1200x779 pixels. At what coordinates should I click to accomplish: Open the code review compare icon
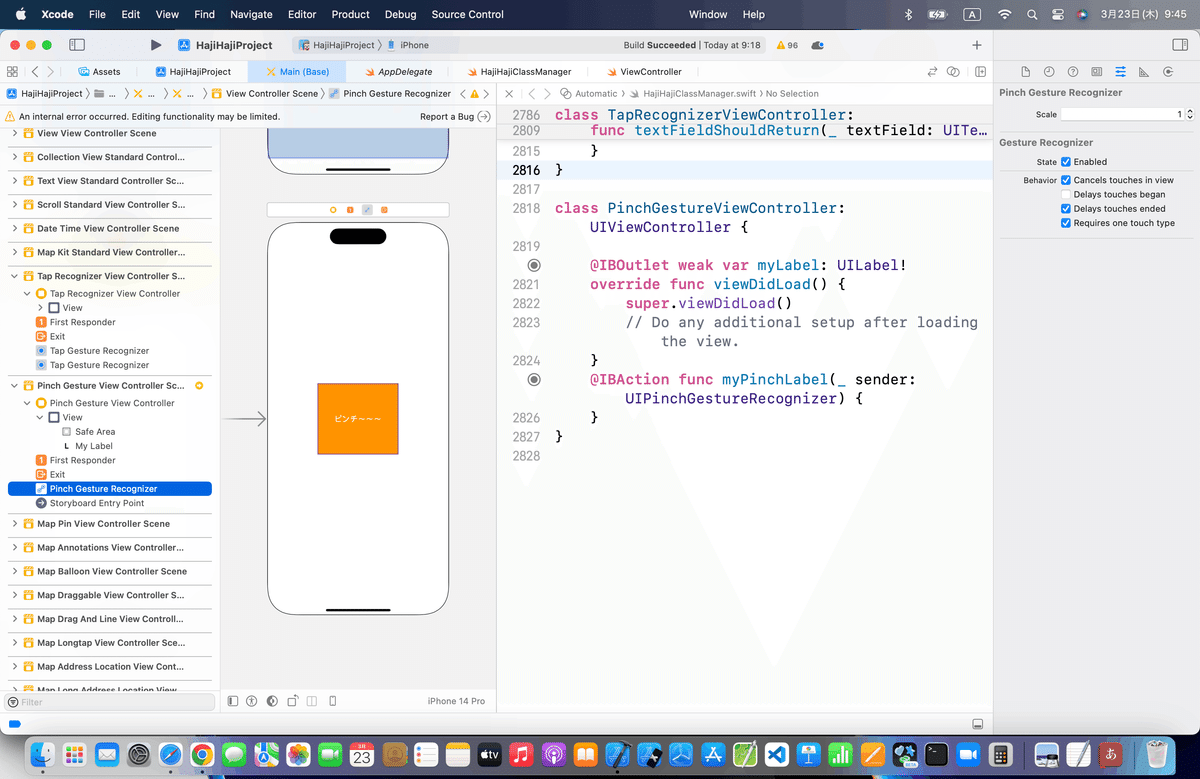[954, 72]
